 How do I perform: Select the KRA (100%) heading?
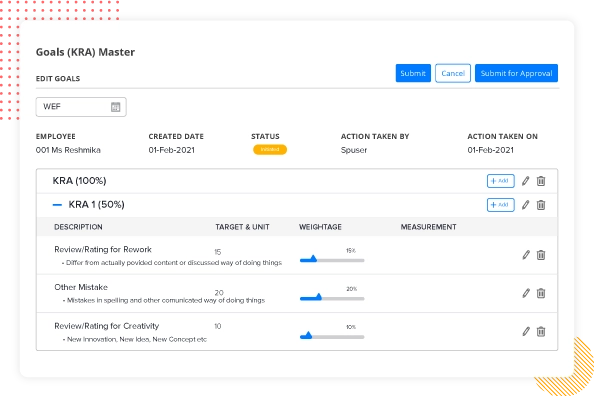[79, 181]
